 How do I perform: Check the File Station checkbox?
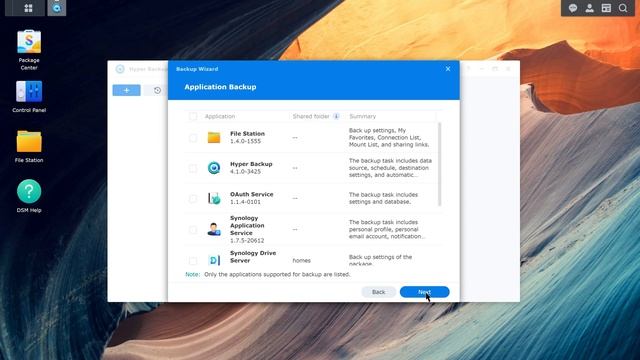[193, 138]
